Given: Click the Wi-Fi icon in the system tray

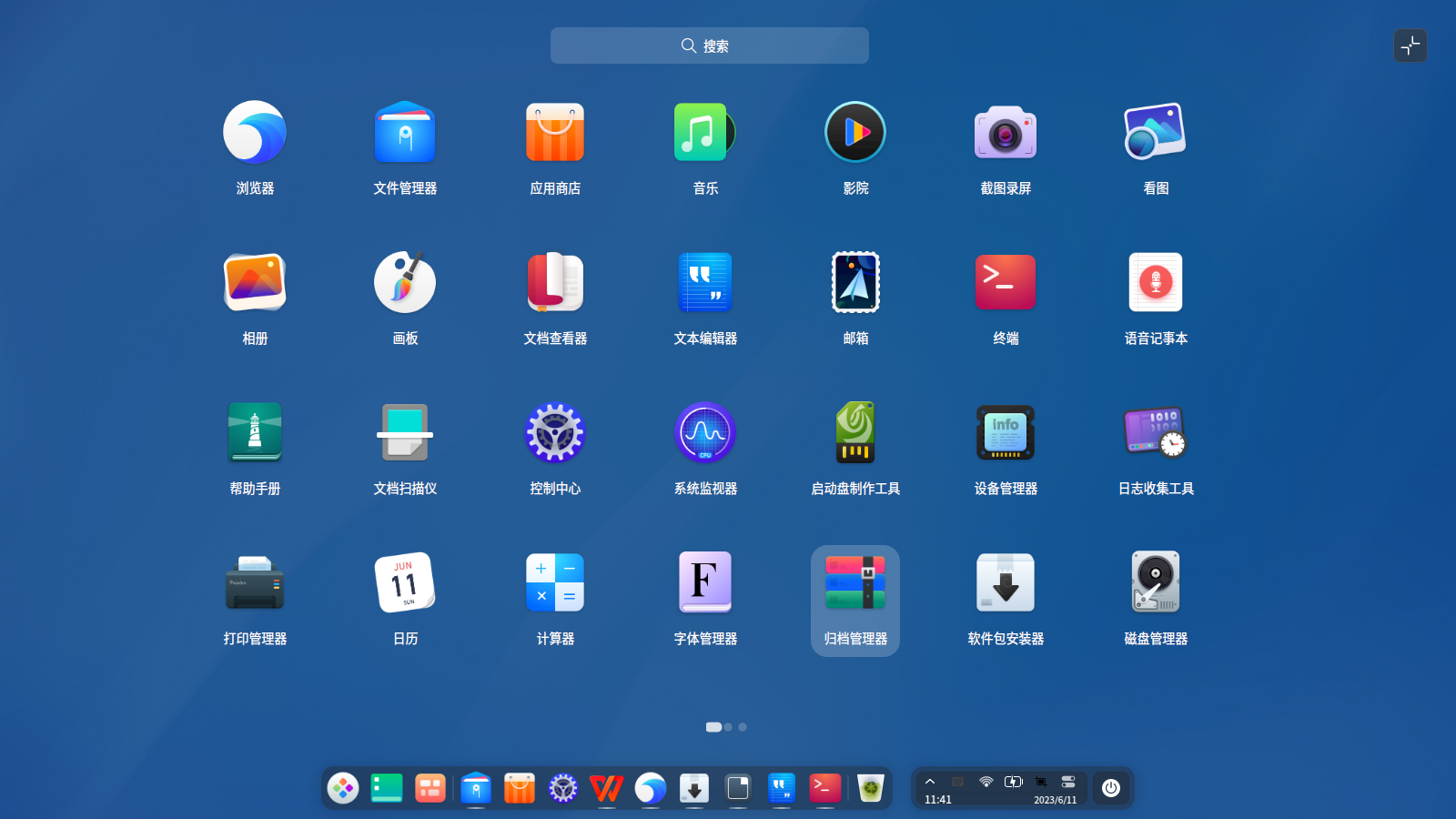Looking at the screenshot, I should click(986, 782).
